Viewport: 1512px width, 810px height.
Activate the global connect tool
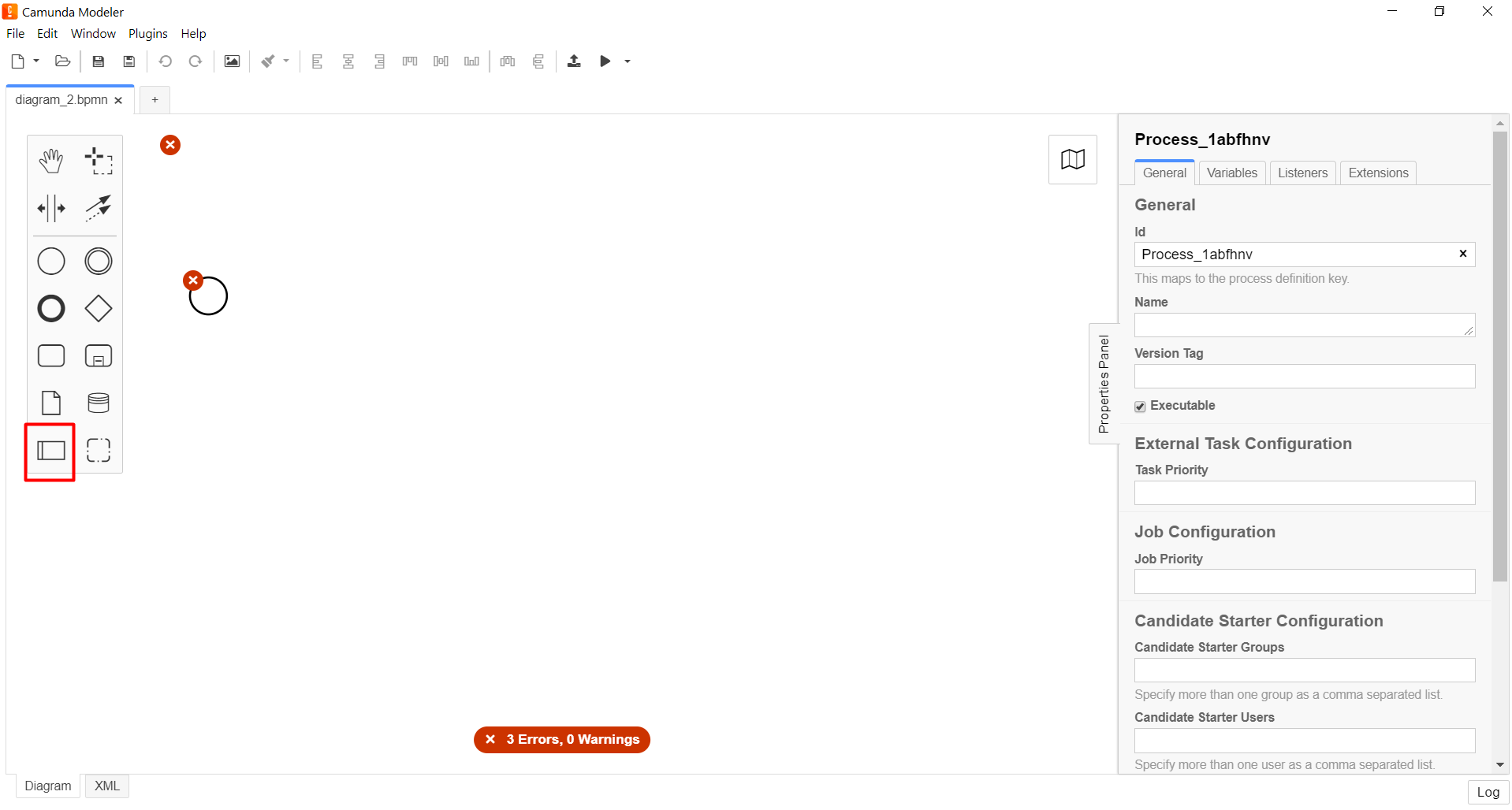(x=99, y=209)
